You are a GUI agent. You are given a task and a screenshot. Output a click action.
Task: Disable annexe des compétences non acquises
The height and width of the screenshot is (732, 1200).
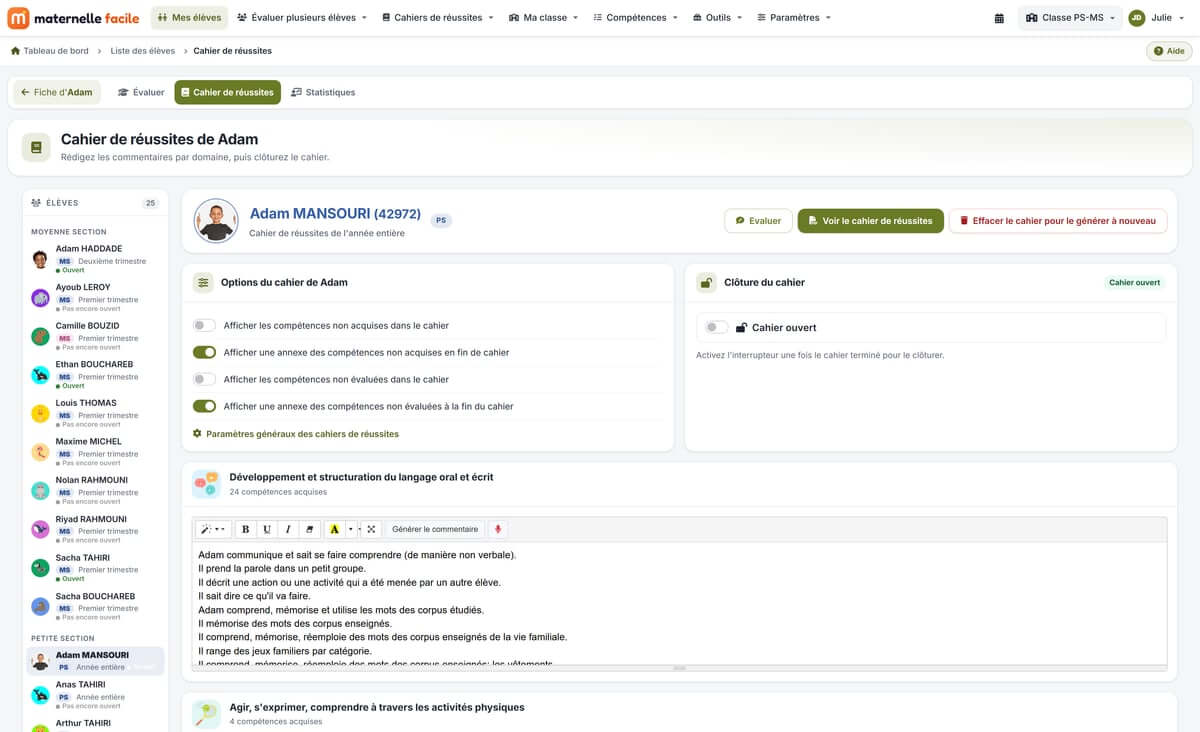pyautogui.click(x=204, y=352)
